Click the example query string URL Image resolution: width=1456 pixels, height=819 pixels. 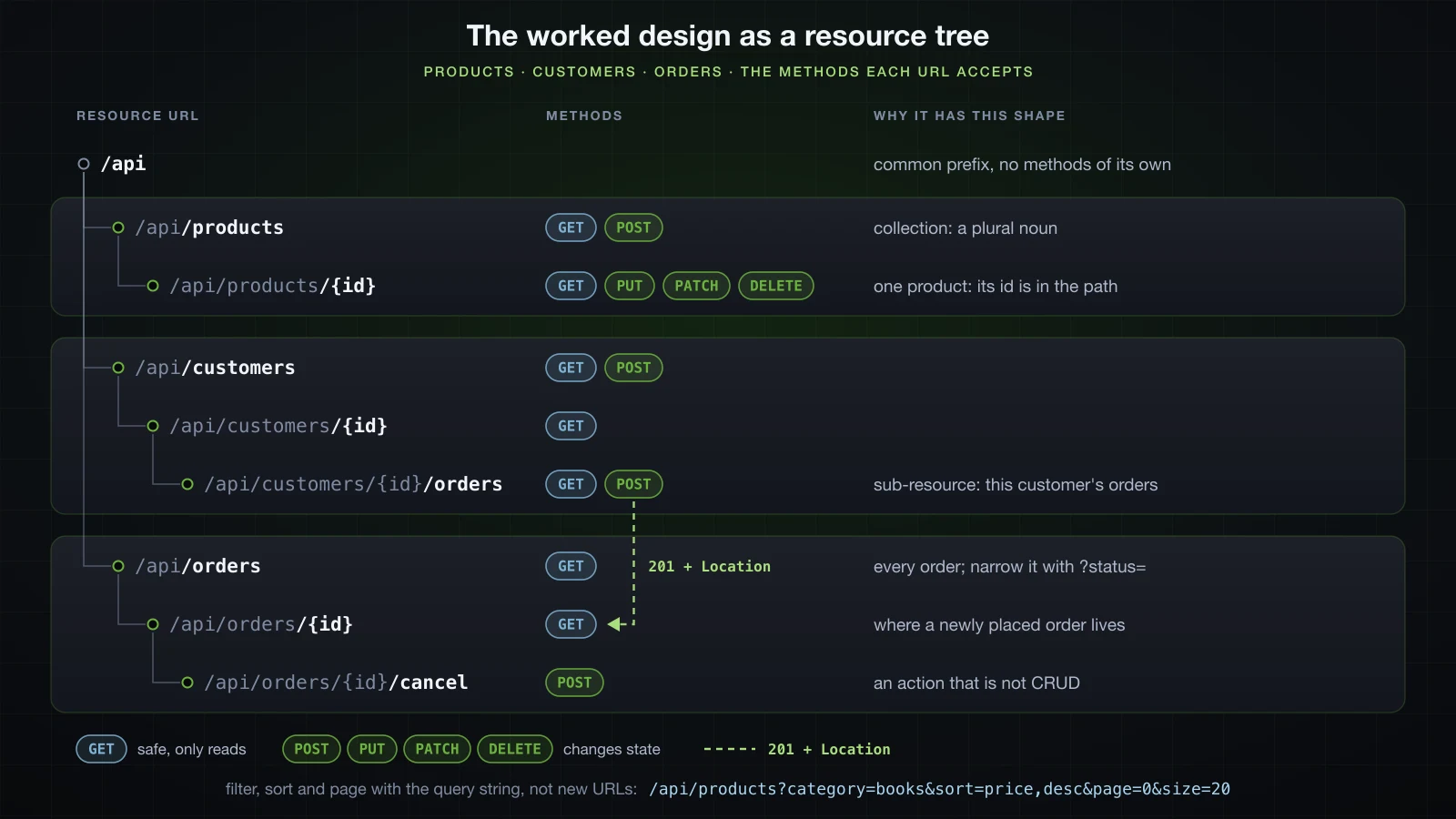click(939, 789)
